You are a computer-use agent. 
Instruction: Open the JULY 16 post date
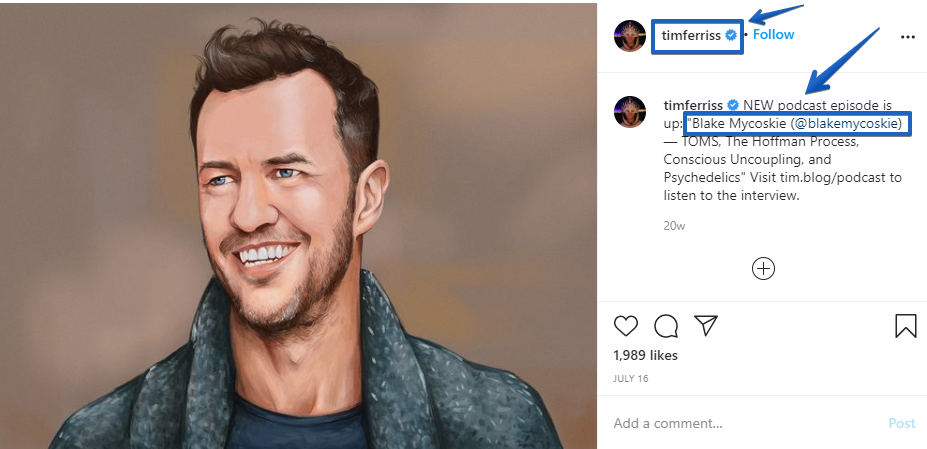point(630,379)
